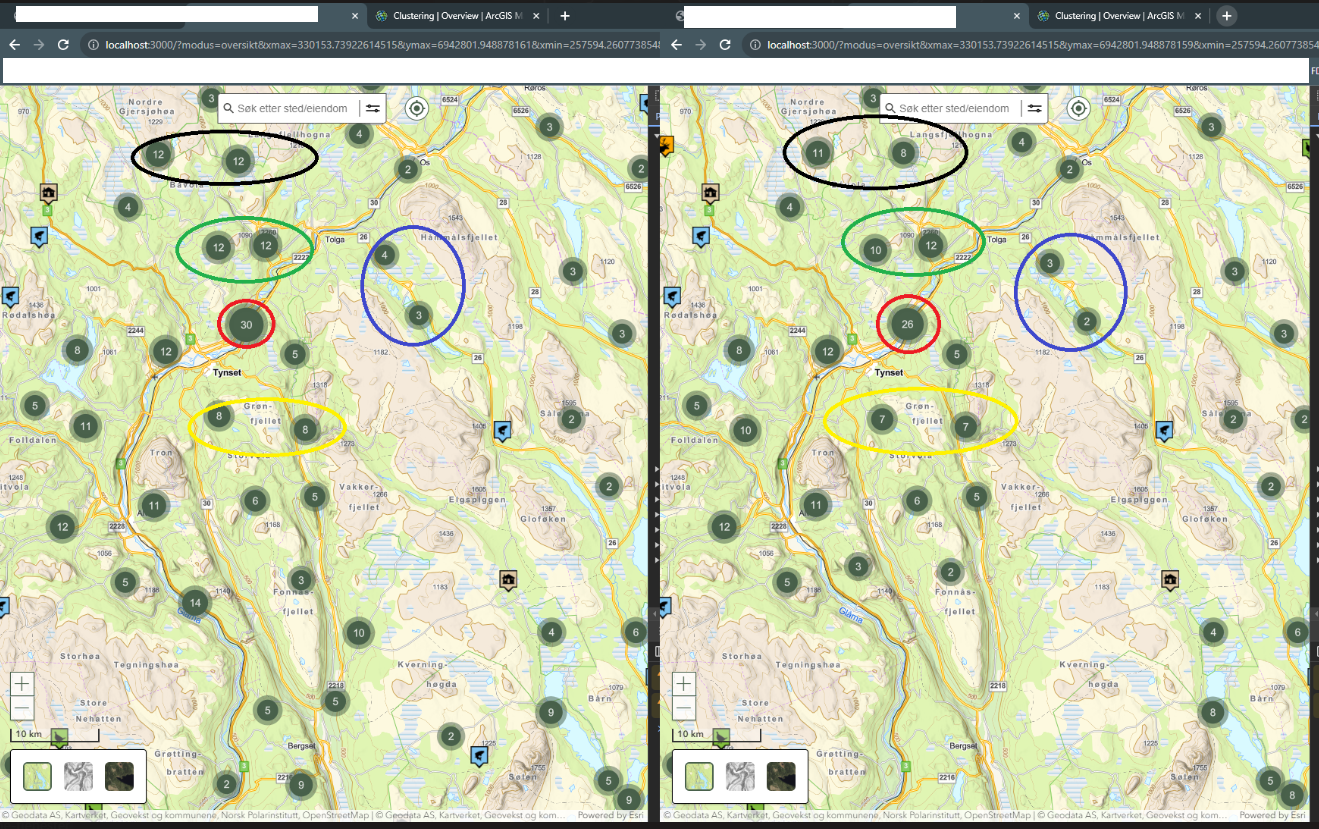
Task: Open the search filter settings icon
Action: [371, 108]
